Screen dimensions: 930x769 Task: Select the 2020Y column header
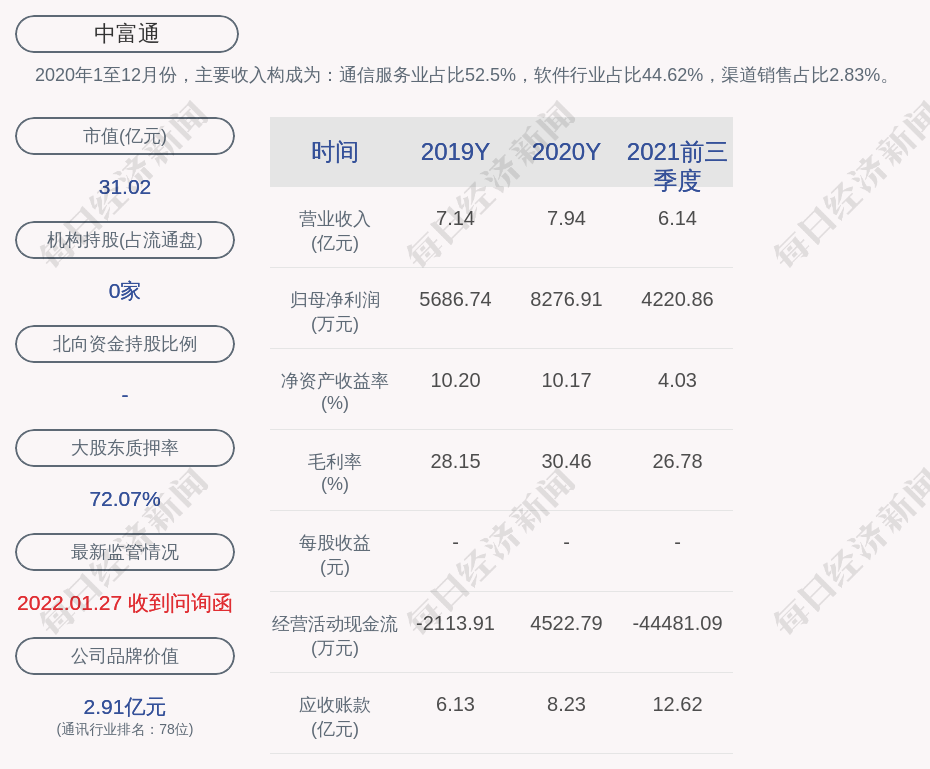[x=566, y=152]
